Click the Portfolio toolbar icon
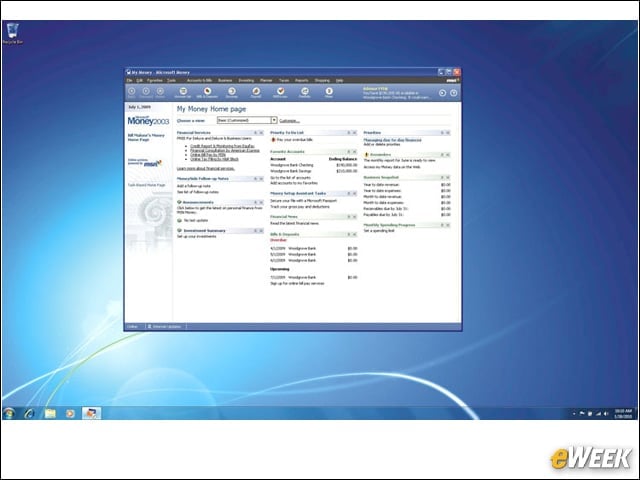 click(304, 93)
